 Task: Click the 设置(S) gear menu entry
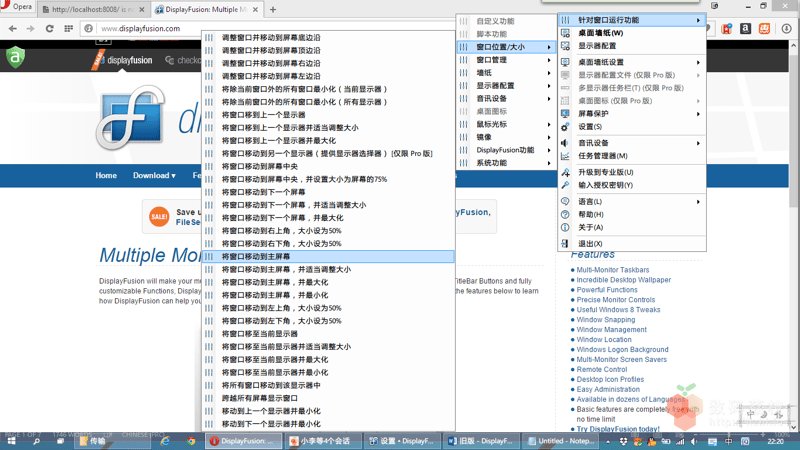[632, 127]
